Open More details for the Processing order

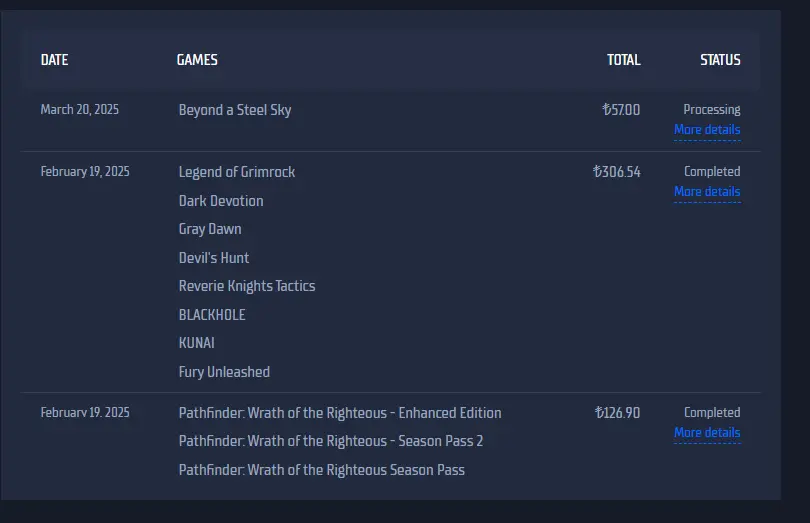707,130
